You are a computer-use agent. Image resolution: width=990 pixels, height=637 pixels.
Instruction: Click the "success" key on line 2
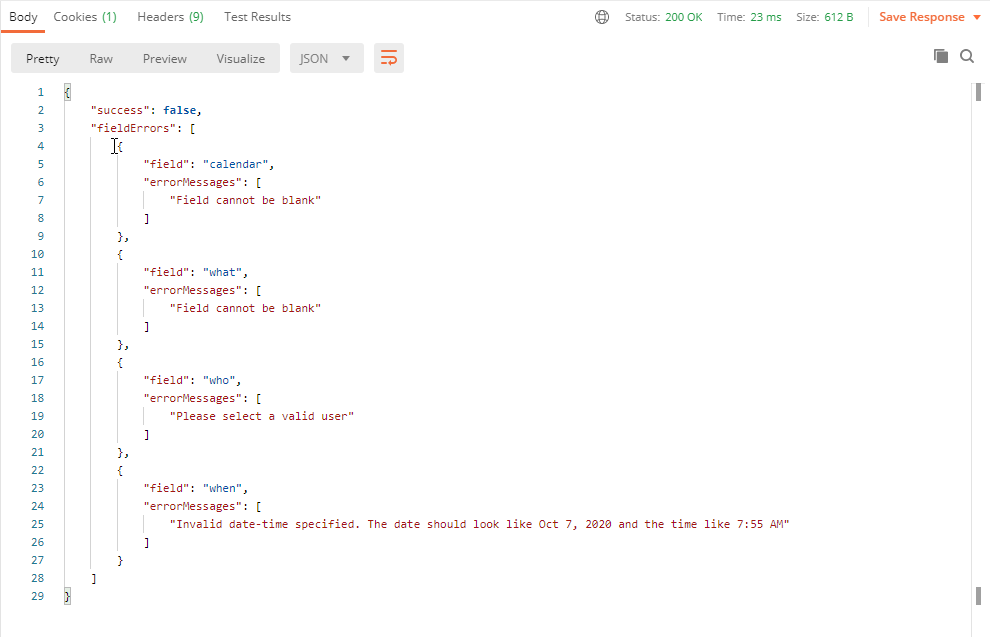[x=121, y=110]
